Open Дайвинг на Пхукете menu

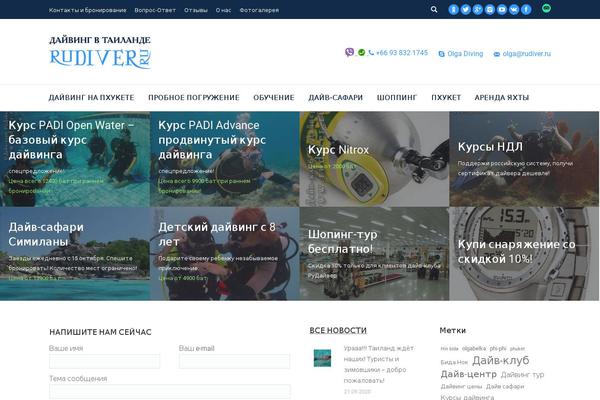(91, 98)
